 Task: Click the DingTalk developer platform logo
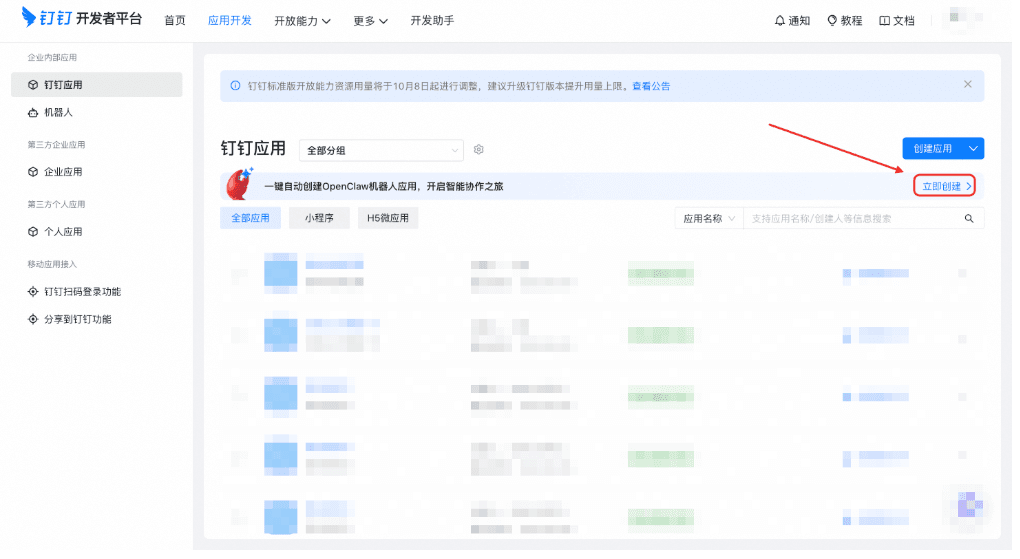(82, 19)
